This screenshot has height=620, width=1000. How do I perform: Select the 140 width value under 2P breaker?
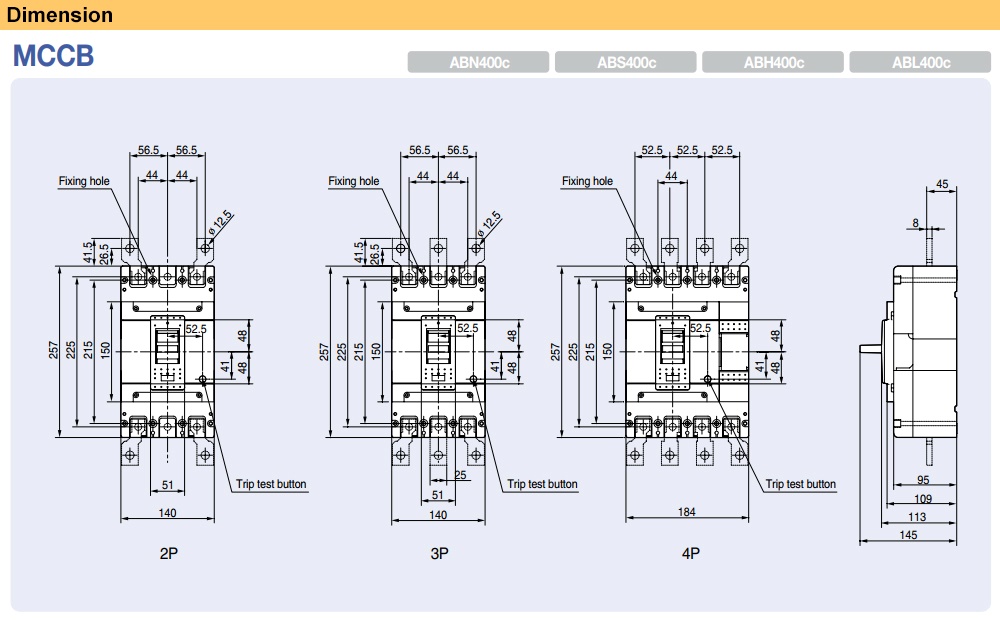click(167, 513)
